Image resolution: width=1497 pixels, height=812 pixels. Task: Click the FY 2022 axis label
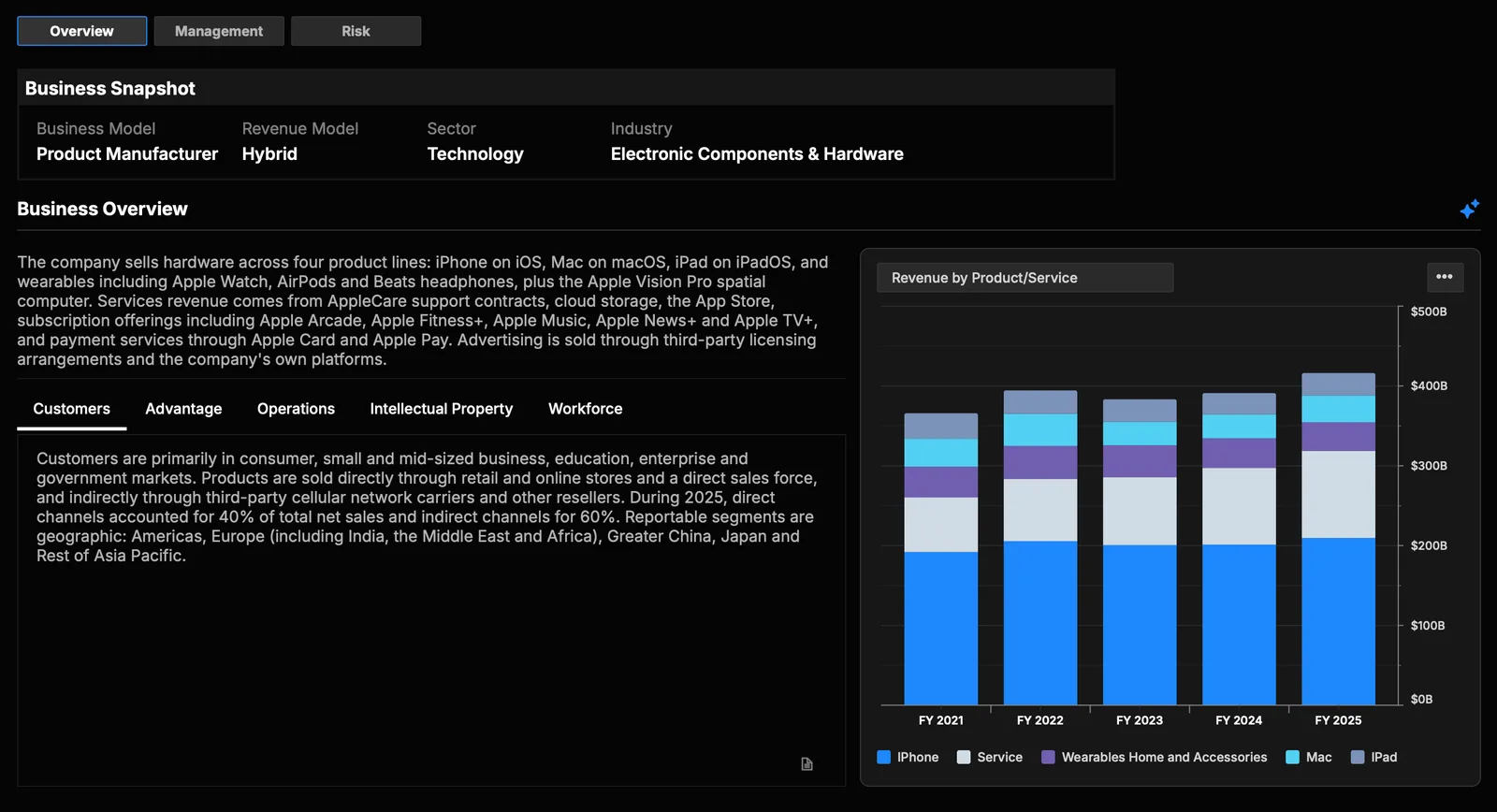1040,720
